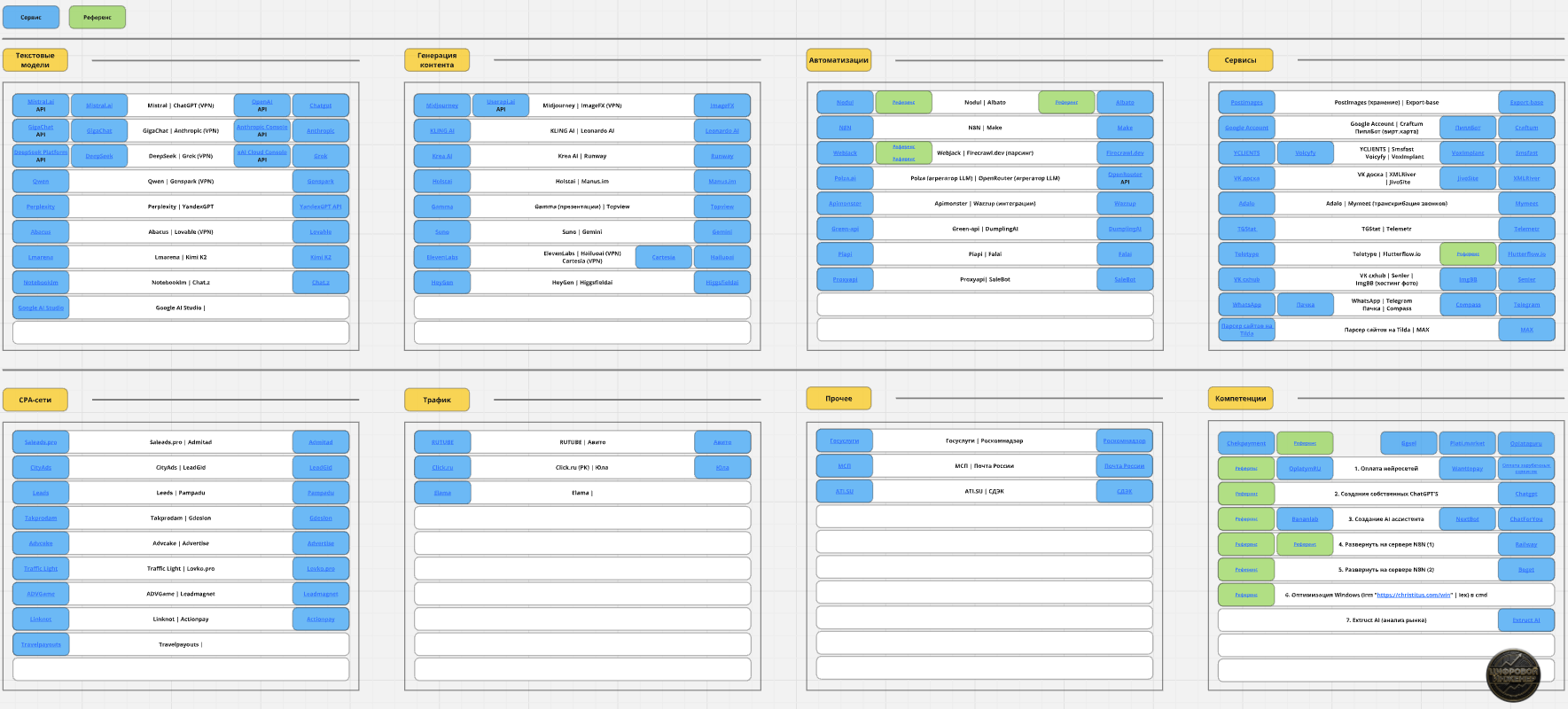
Task: Open the Midjourney link
Action: (442, 105)
